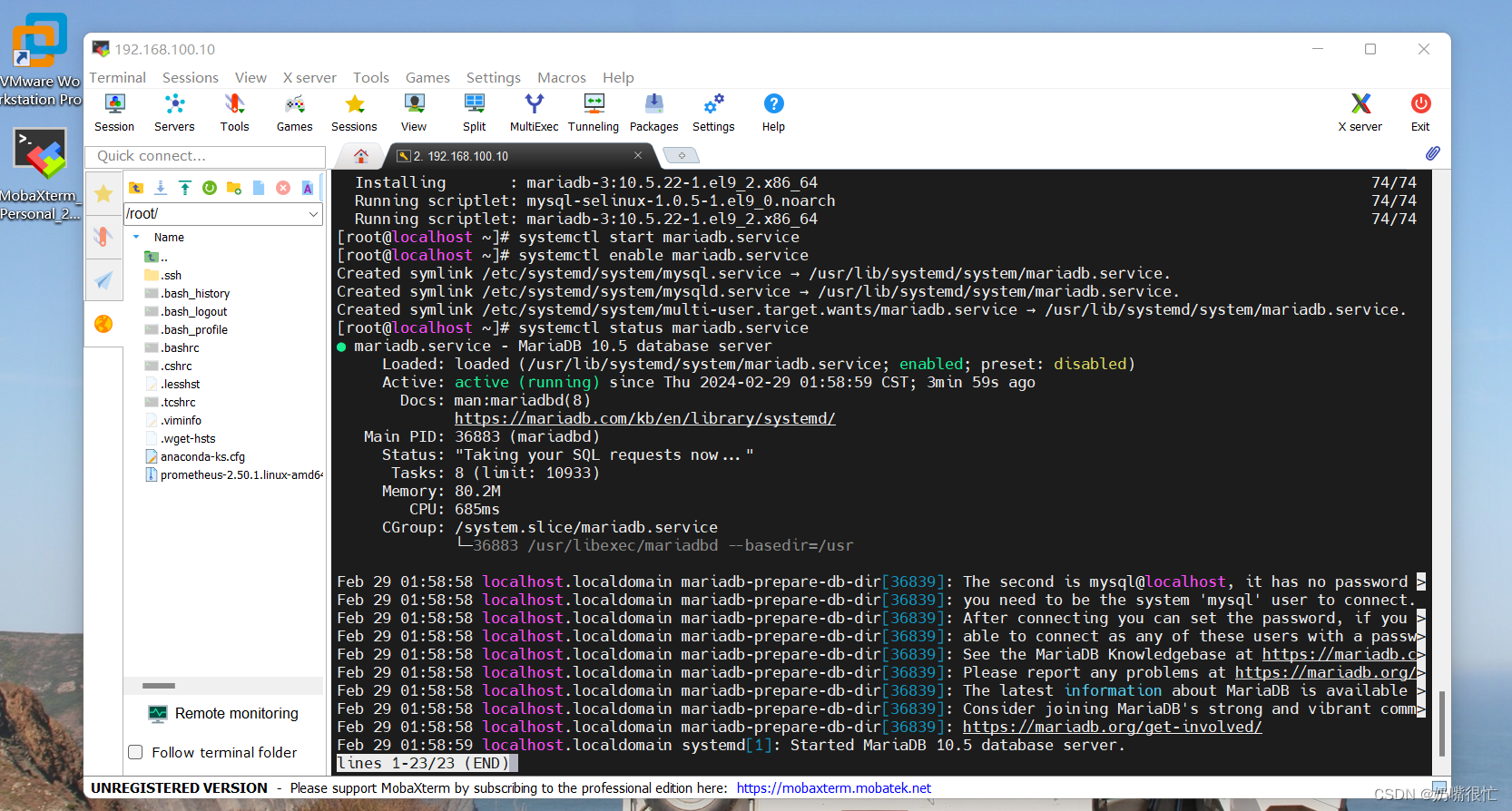1512x811 pixels.
Task: Click the View toolbar icon
Action: pos(414,112)
